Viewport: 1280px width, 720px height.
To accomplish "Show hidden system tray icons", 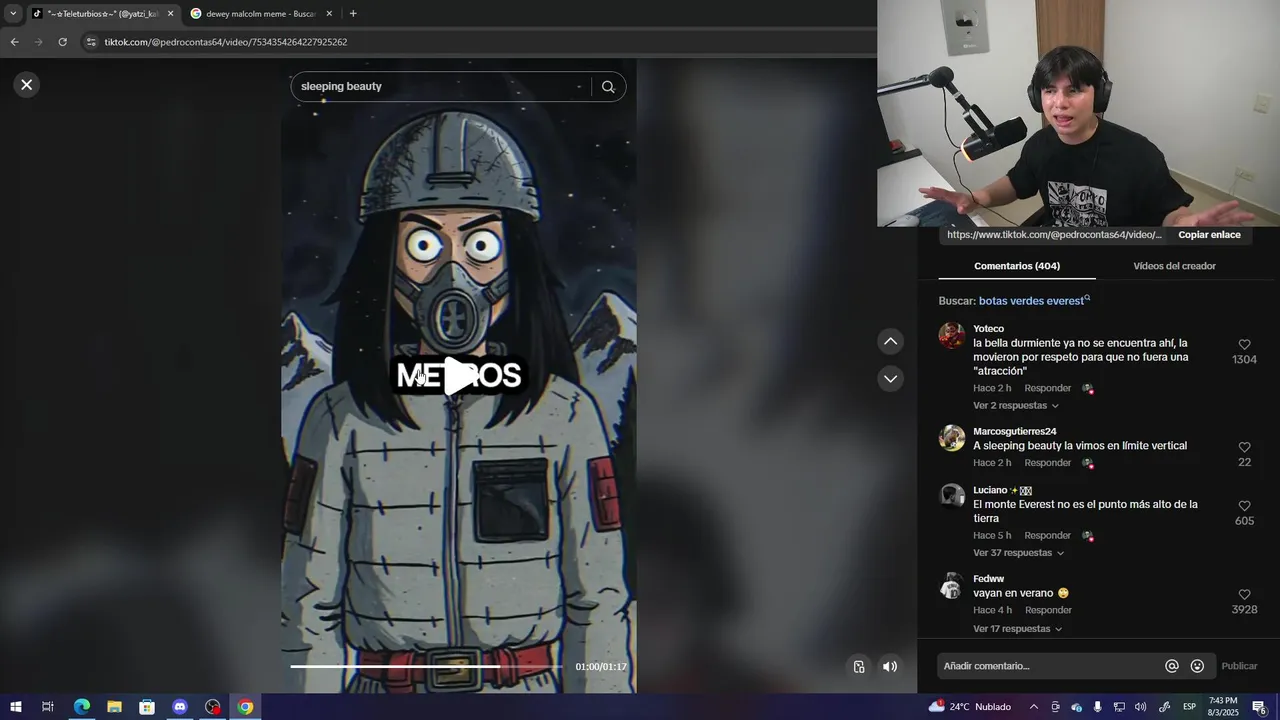I will tap(1034, 707).
